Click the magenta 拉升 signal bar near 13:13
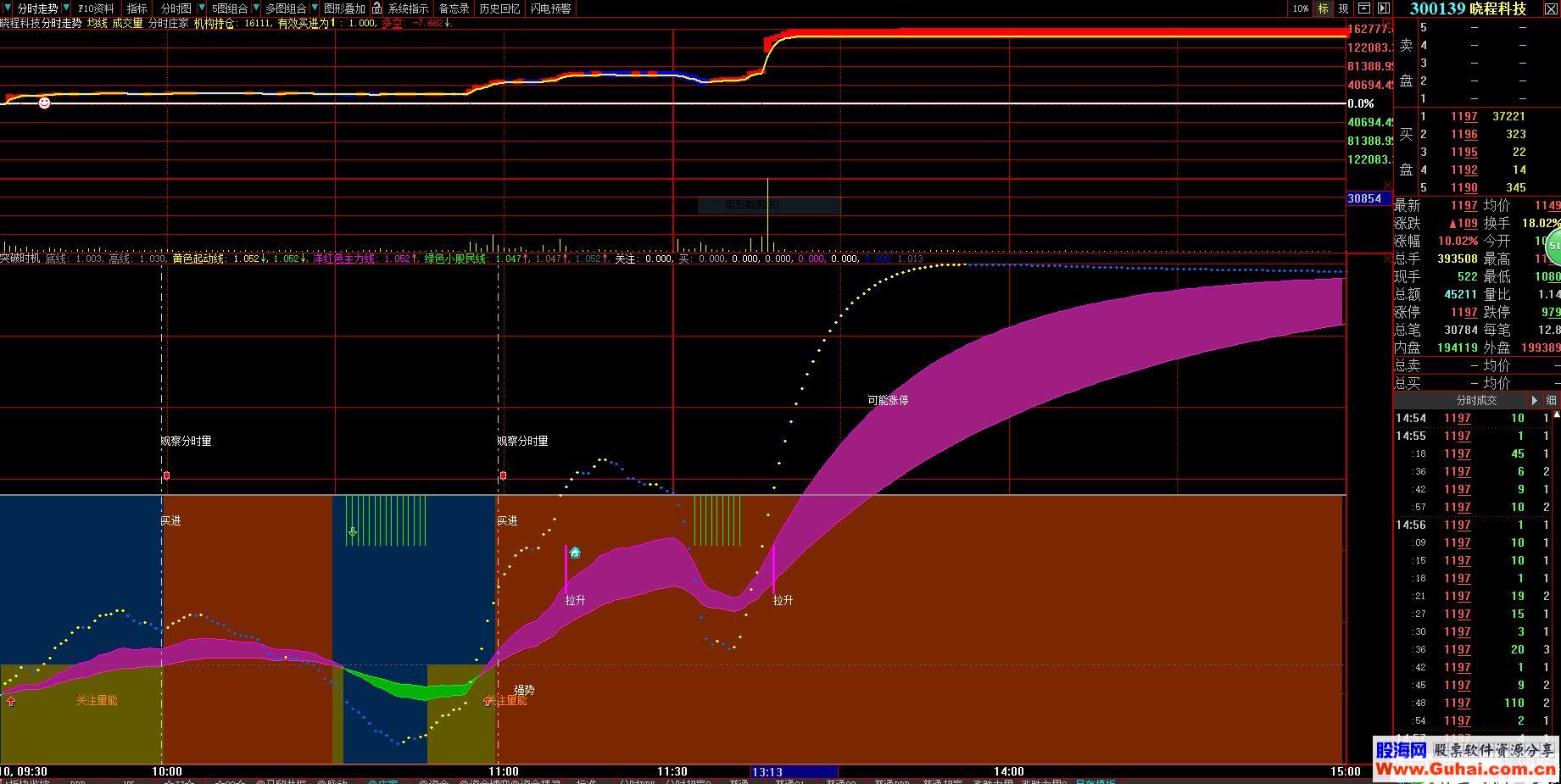Viewport: 1561px width, 784px height. 773,569
